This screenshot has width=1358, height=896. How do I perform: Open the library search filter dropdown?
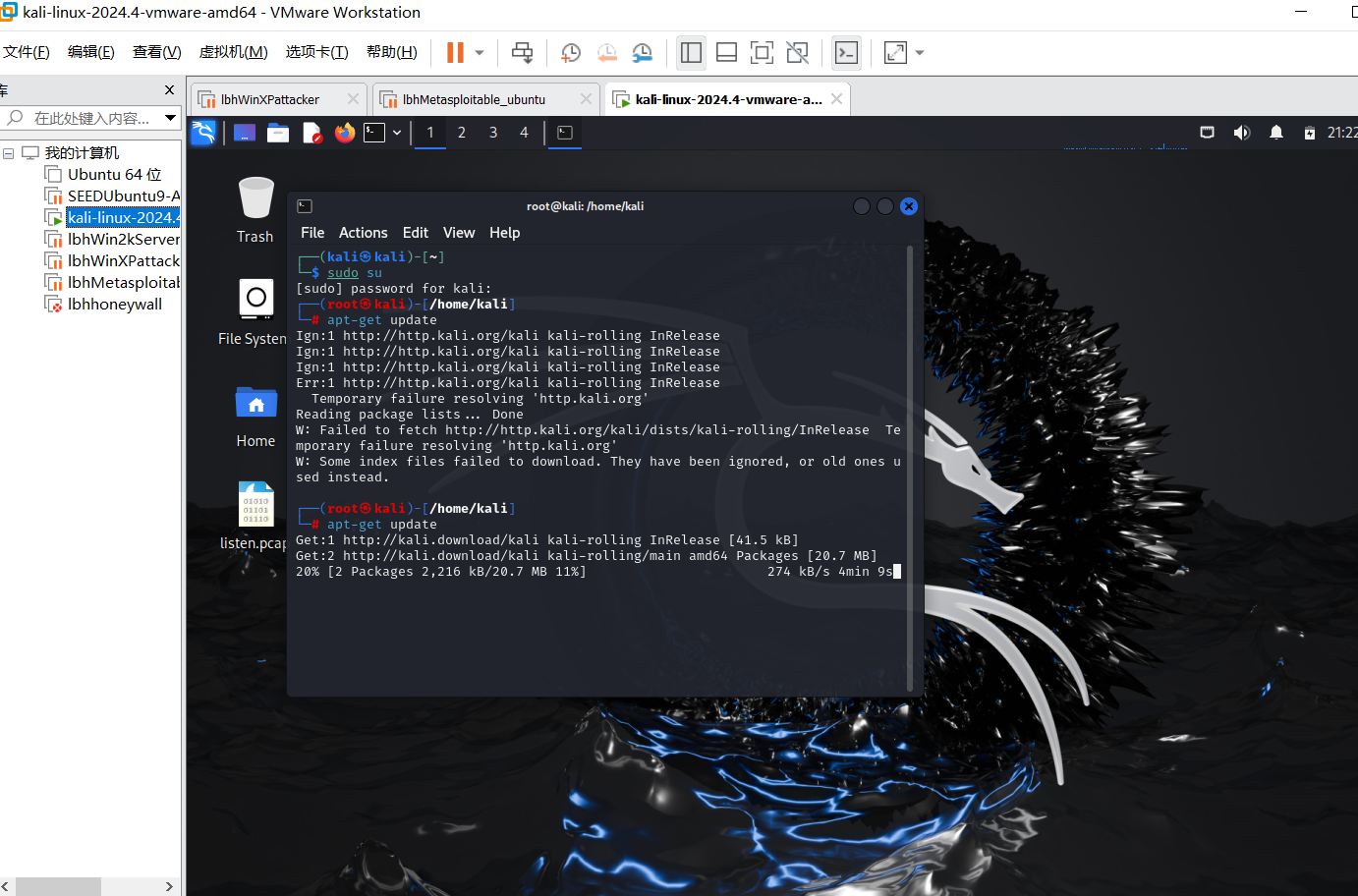point(171,118)
